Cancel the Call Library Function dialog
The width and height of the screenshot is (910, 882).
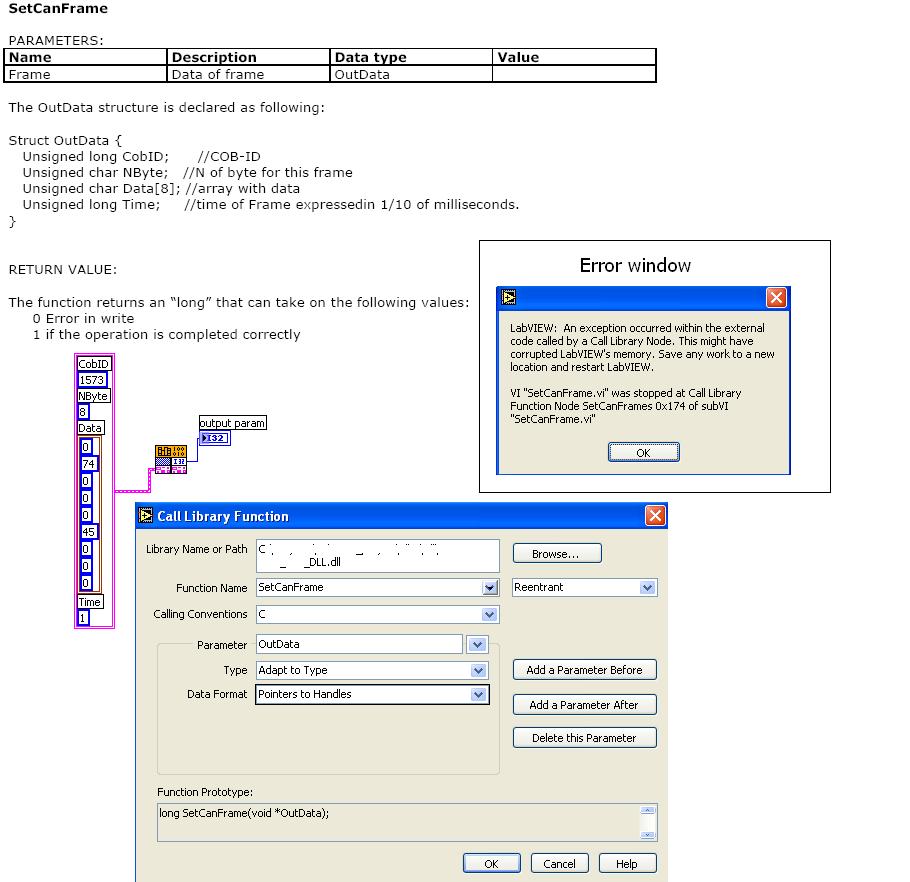tap(559, 863)
